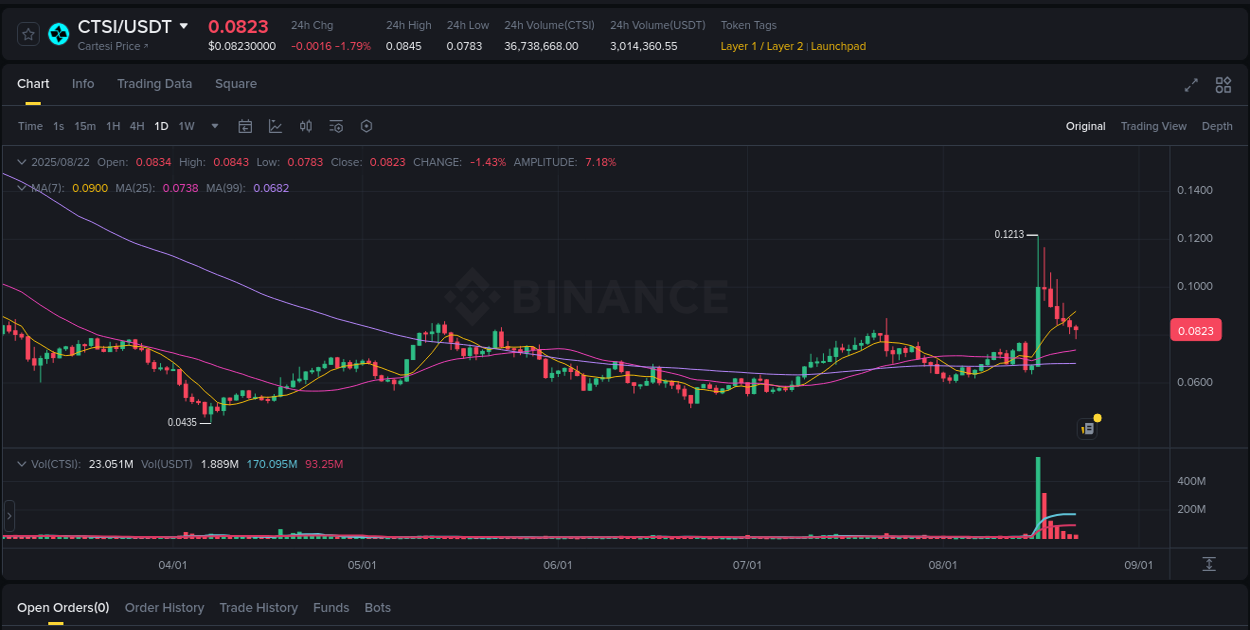Expand the bottom scale adjustment control
The width and height of the screenshot is (1250, 630).
pyautogui.click(x=1209, y=563)
